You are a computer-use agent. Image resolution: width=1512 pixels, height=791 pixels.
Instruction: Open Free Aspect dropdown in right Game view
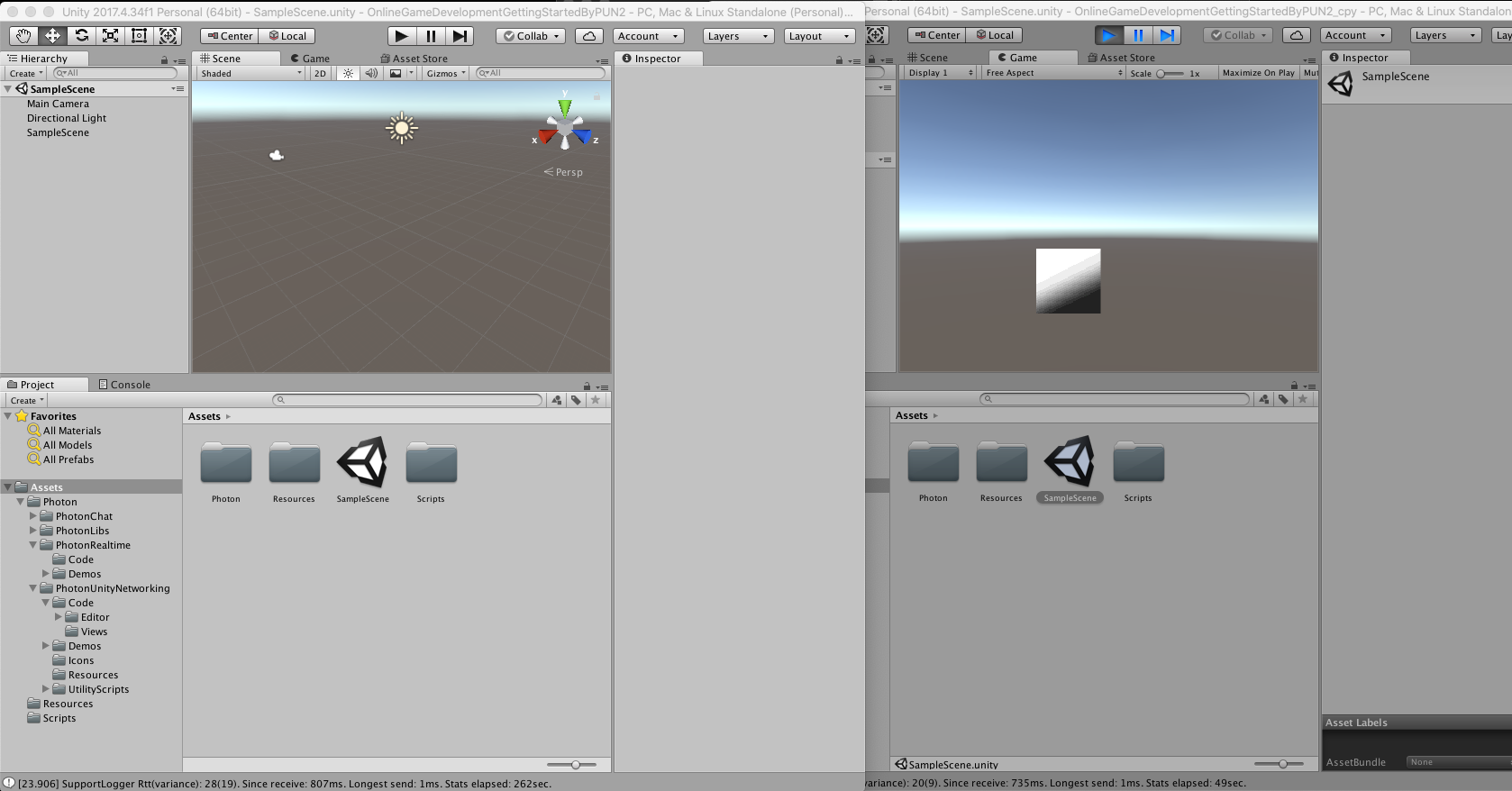coord(1053,73)
